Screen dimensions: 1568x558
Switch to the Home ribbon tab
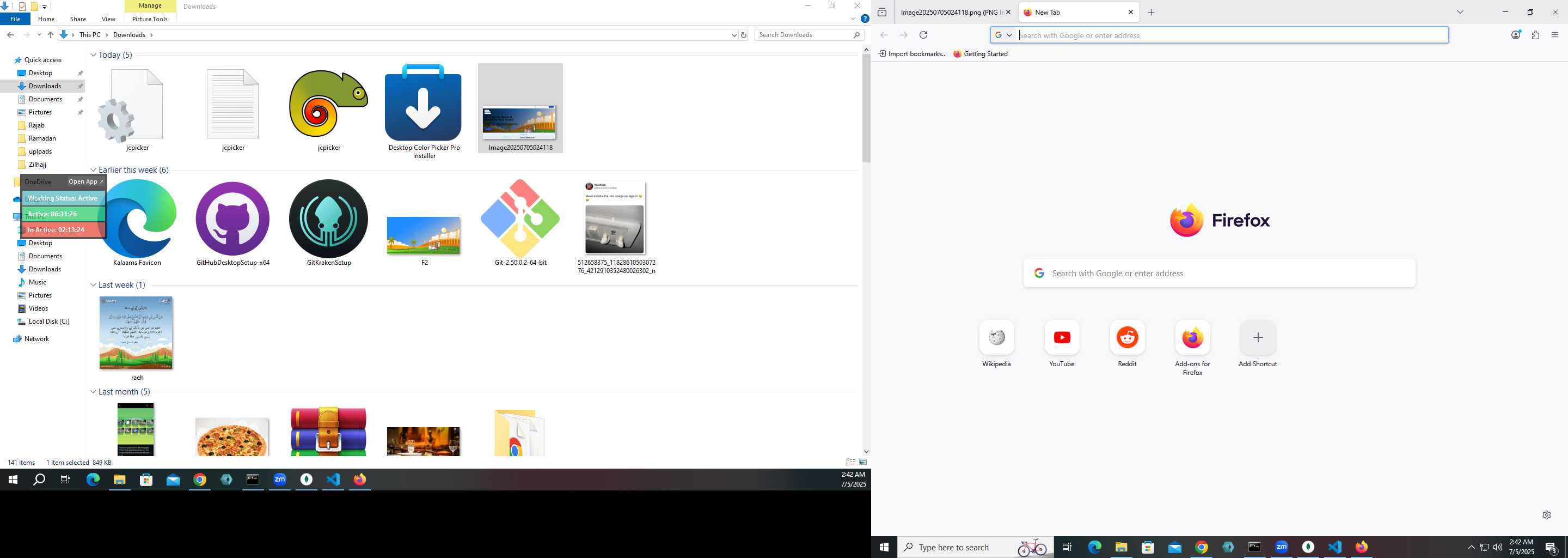[x=46, y=19]
